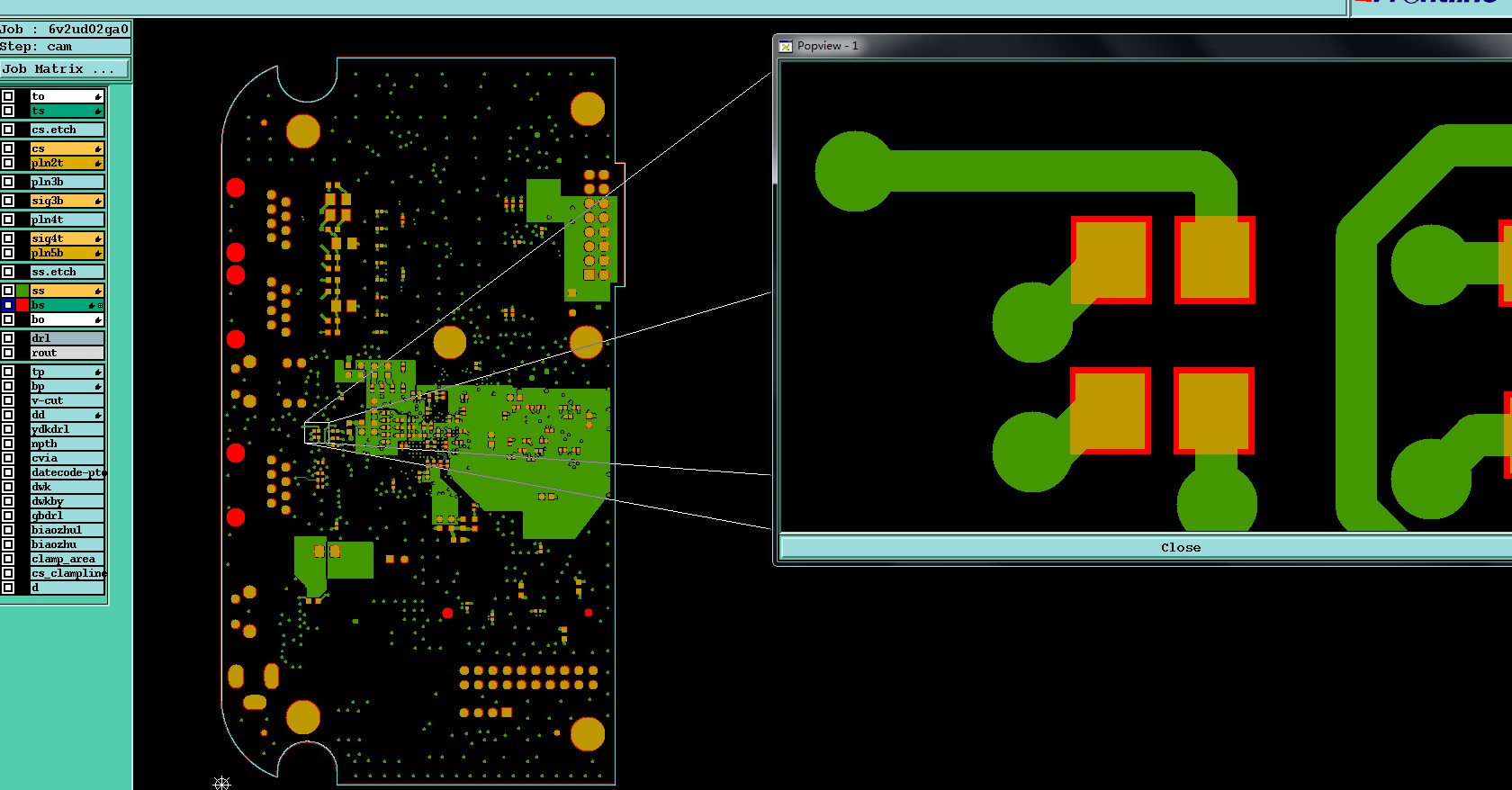
Task: Uncheck the bs layer display box
Action: 8,305
